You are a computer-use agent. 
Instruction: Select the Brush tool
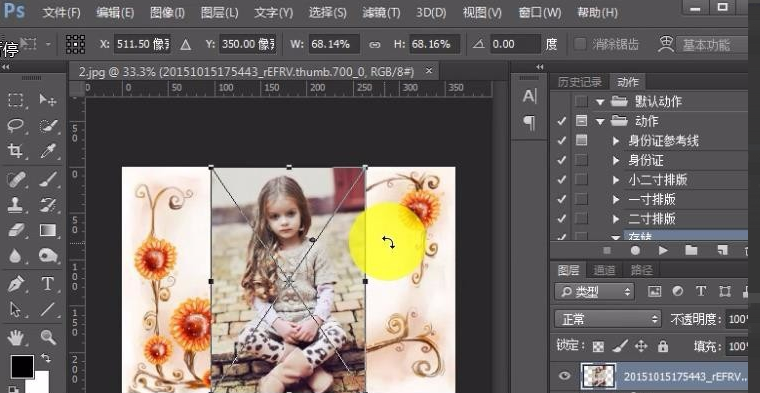coord(48,179)
